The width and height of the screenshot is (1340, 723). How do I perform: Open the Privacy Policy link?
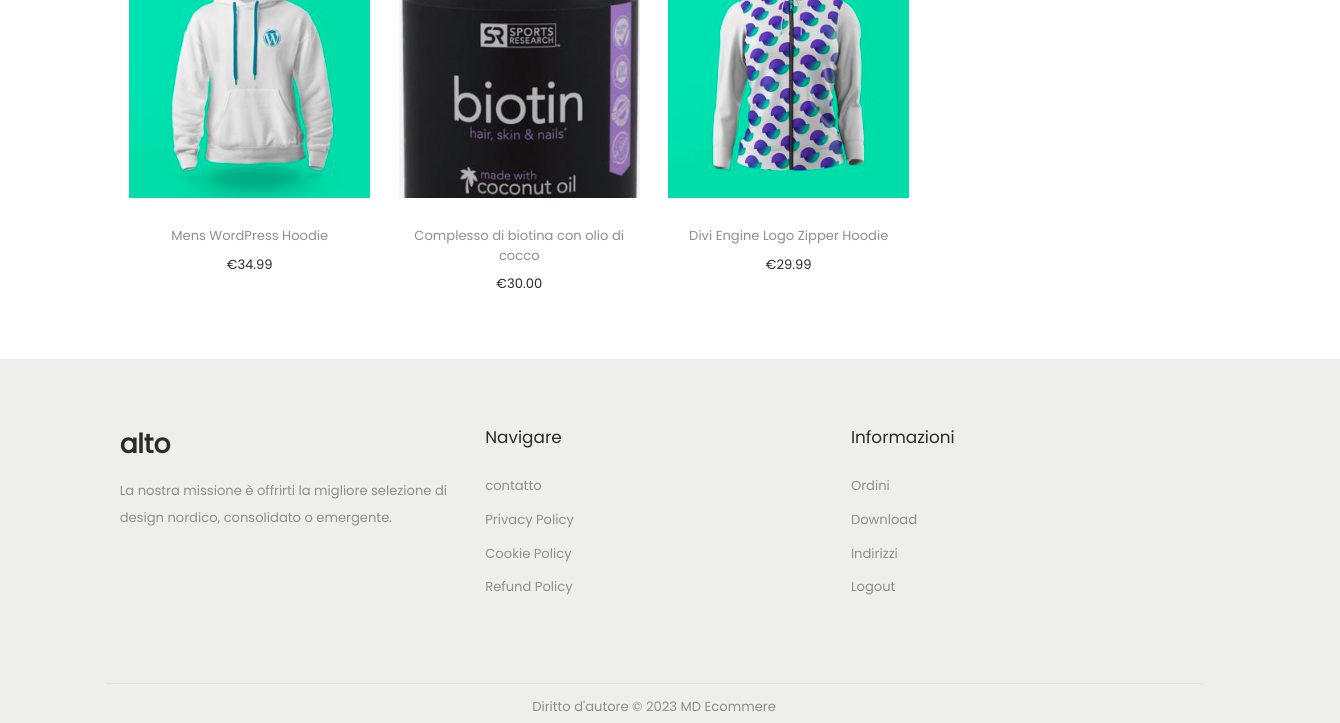coord(529,520)
